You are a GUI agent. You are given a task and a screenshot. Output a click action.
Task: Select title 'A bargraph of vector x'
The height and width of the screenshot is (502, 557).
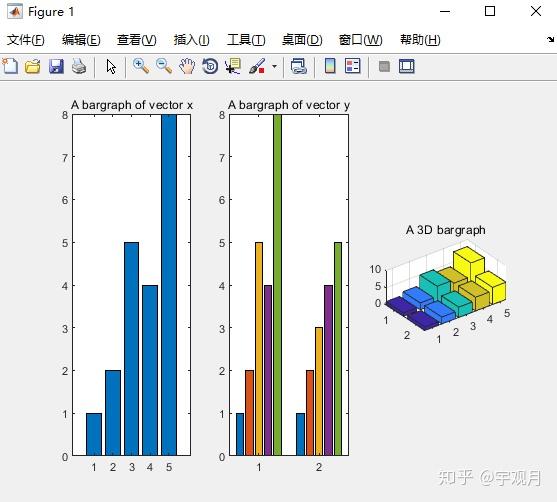(132, 105)
